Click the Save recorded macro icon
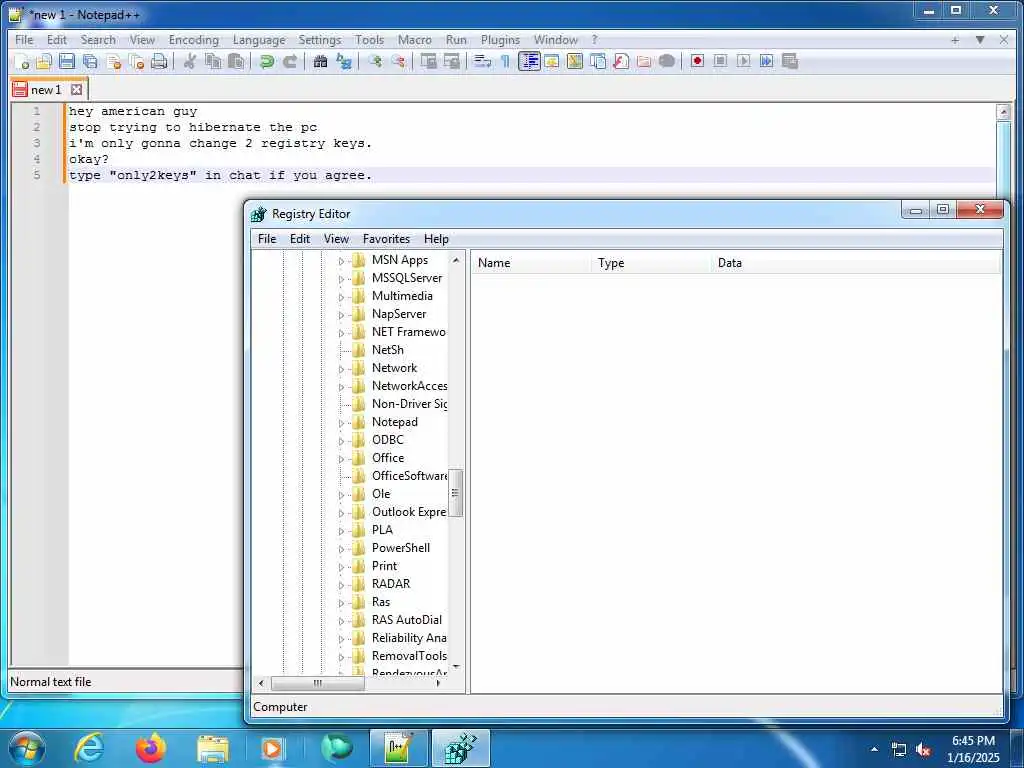Screen dimensions: 1024x768 [x=790, y=61]
